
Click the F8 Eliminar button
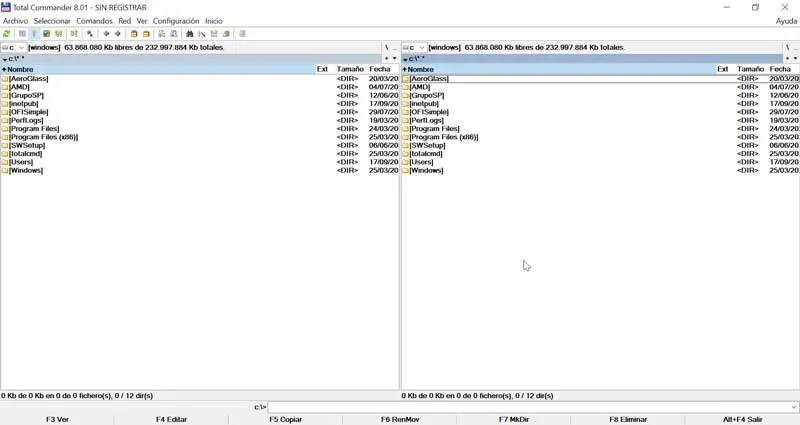pos(628,419)
